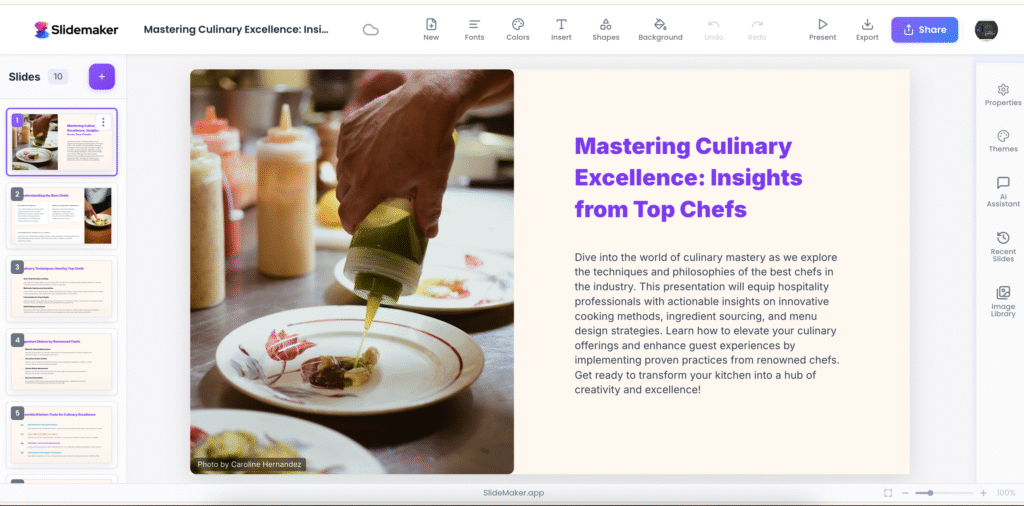This screenshot has height=506, width=1024.
Task: Open the Background fill tool
Action: pyautogui.click(x=660, y=28)
